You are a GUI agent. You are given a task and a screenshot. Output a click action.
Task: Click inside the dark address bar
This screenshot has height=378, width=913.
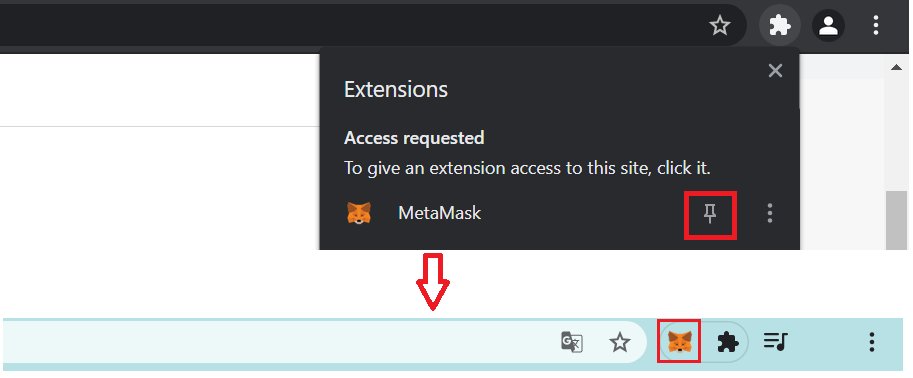click(349, 25)
